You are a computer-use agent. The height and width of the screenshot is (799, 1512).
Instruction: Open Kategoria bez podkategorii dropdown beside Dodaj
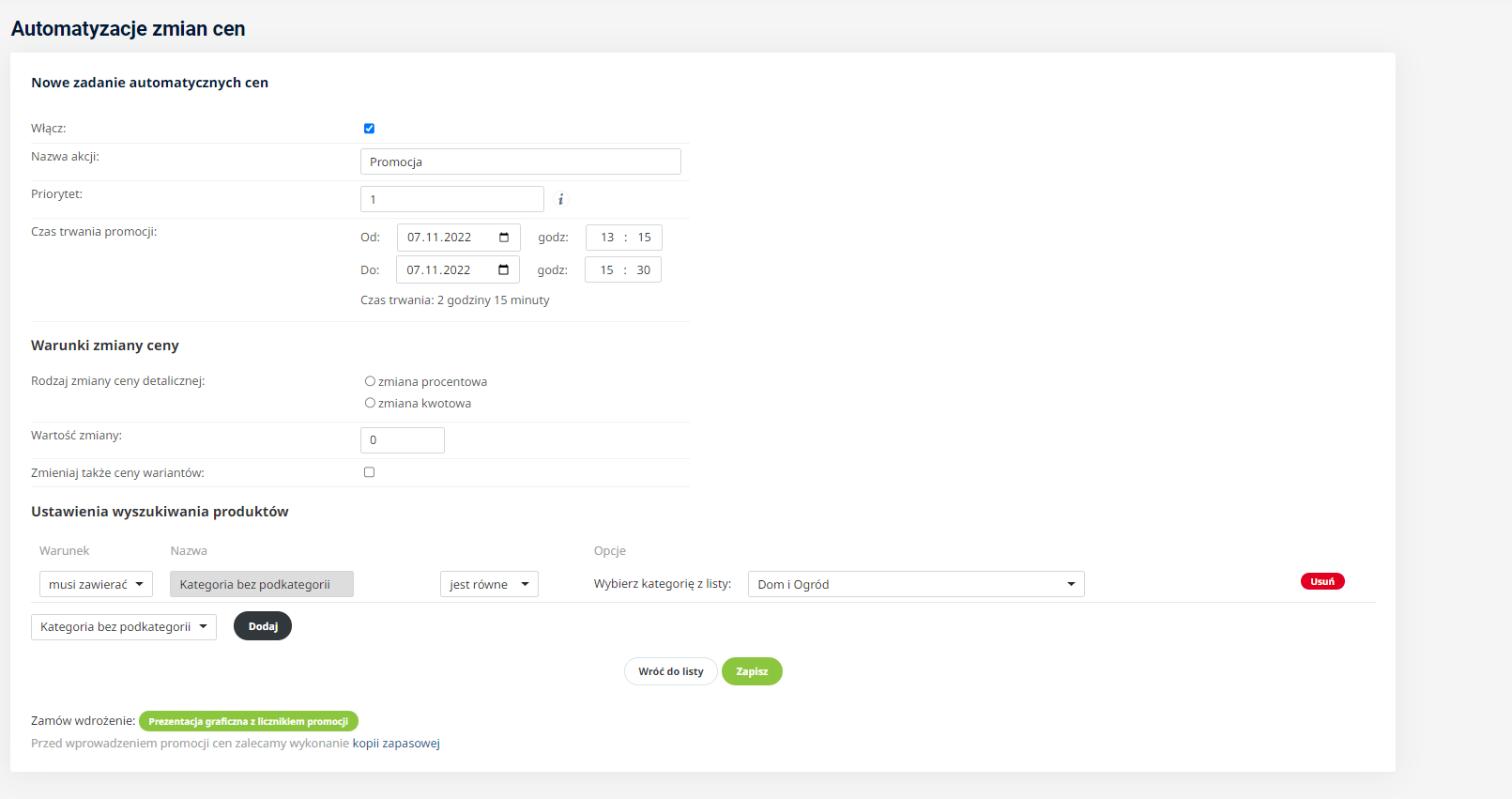pyautogui.click(x=123, y=627)
